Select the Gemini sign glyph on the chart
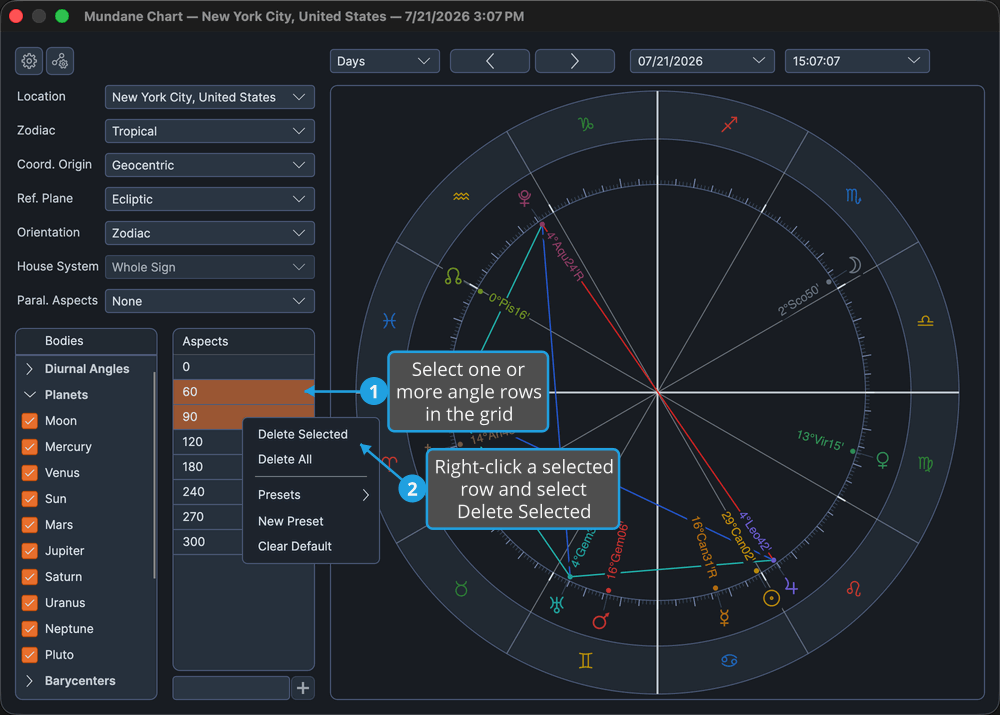Screen dimensions: 1000x715 tap(585, 661)
